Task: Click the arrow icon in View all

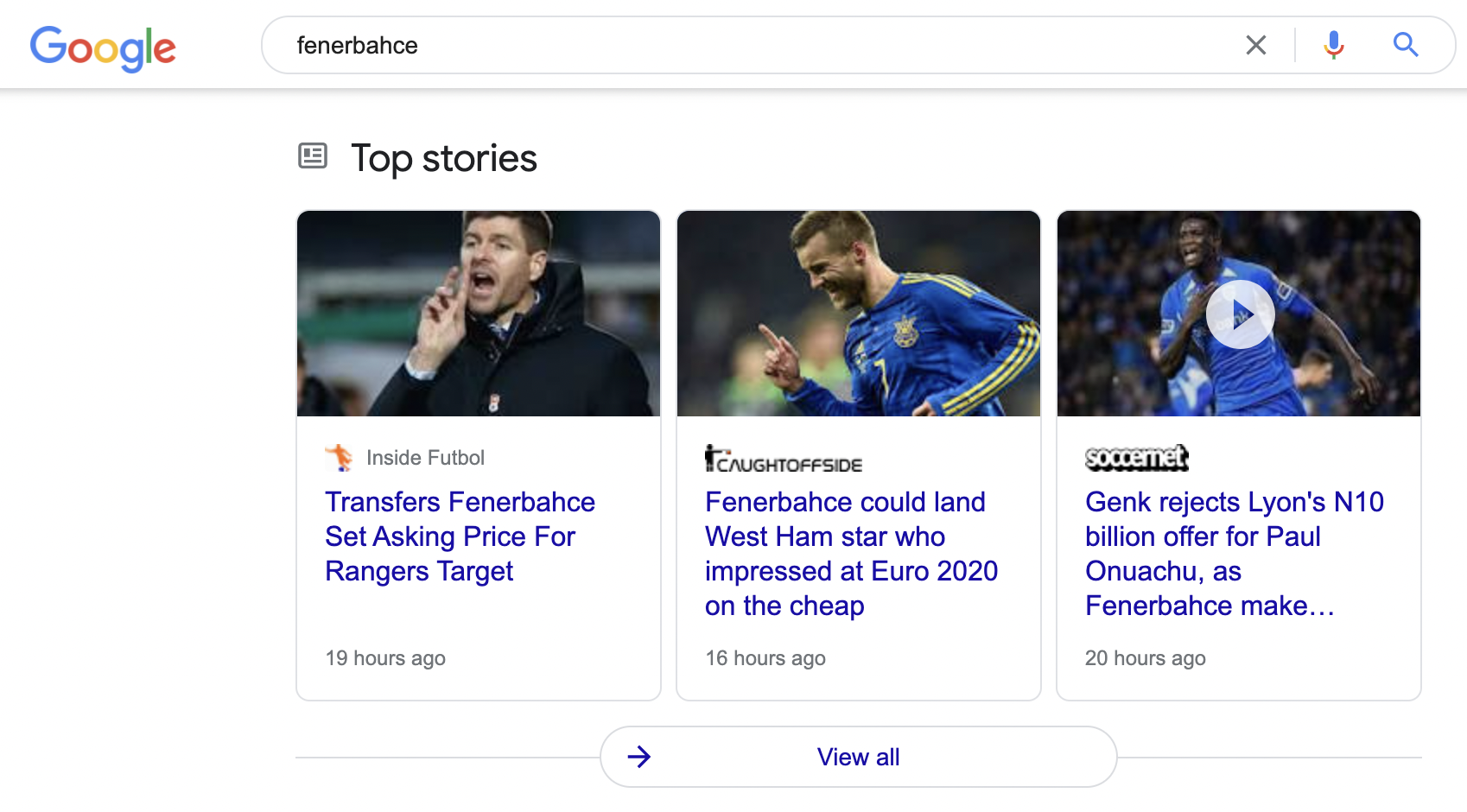Action: (x=639, y=757)
